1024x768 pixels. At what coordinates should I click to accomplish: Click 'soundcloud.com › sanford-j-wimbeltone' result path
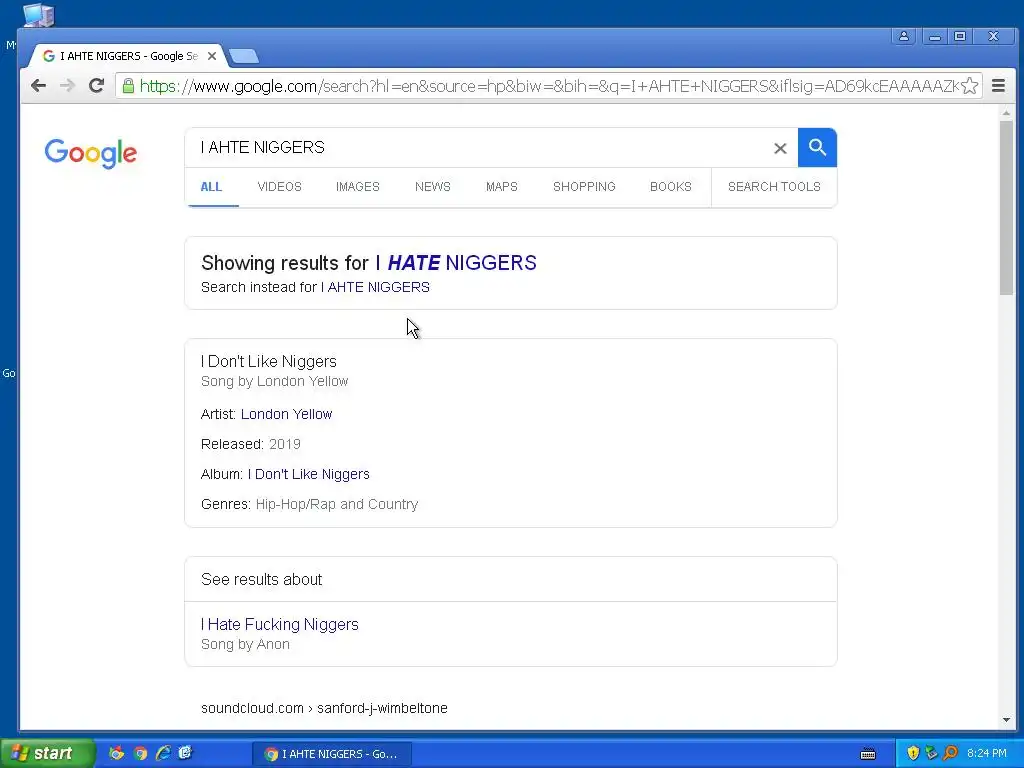point(324,708)
